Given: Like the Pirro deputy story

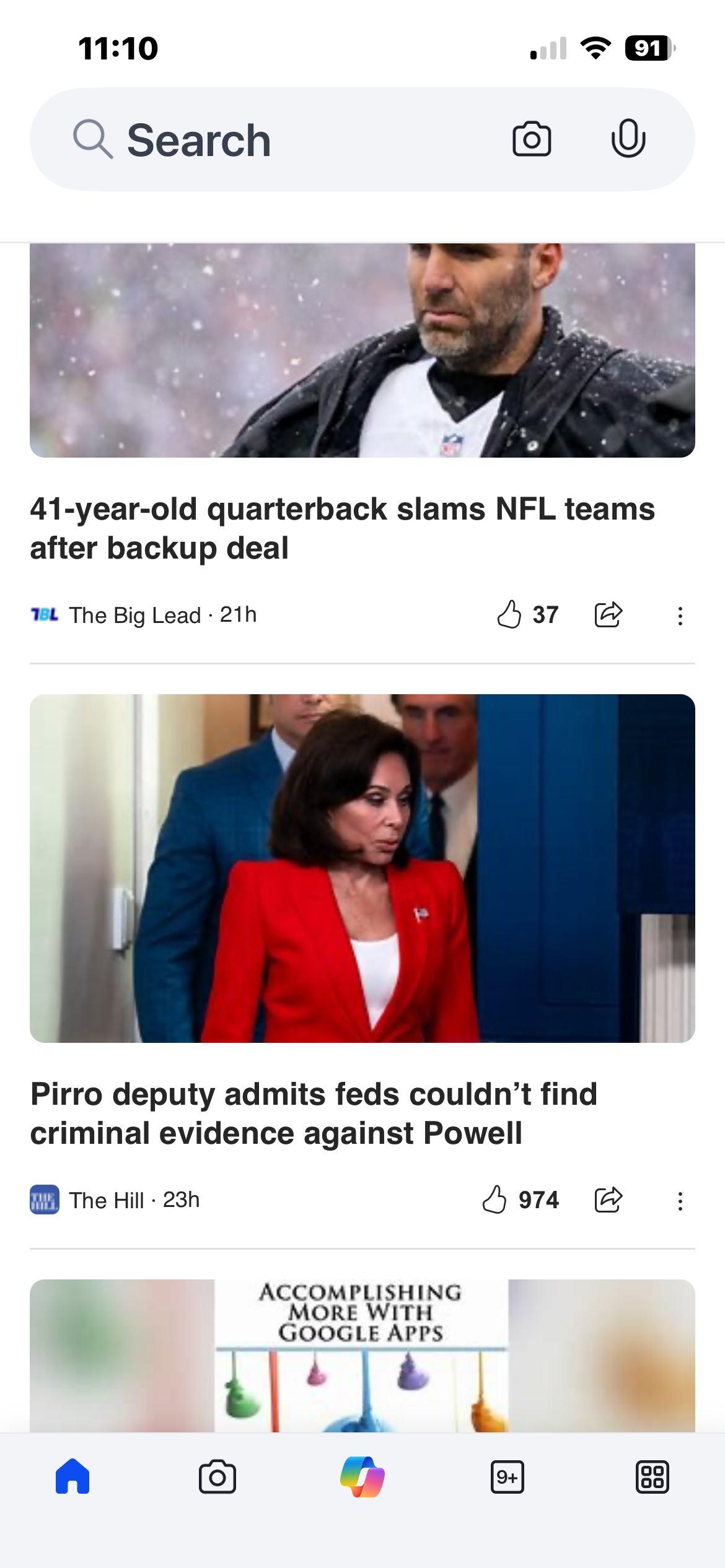Looking at the screenshot, I should coord(494,1200).
